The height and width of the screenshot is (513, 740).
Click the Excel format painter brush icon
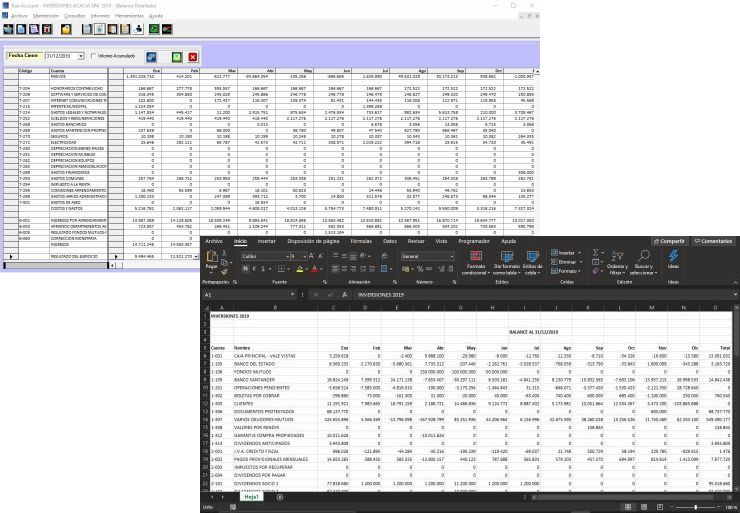click(224, 272)
